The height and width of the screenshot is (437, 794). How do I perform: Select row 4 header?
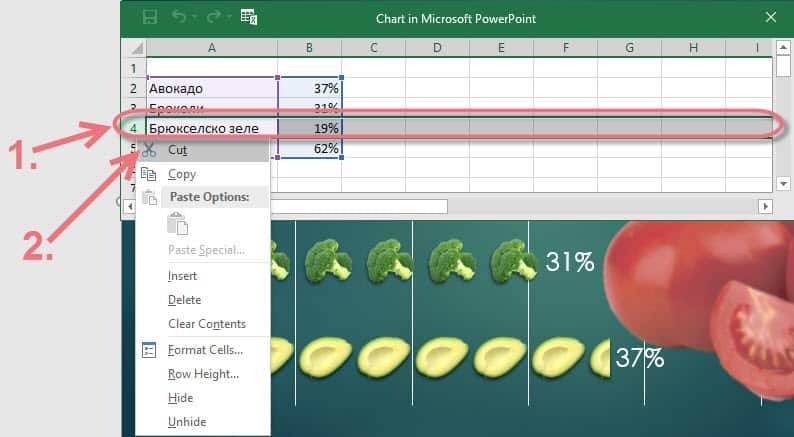[x=133, y=128]
